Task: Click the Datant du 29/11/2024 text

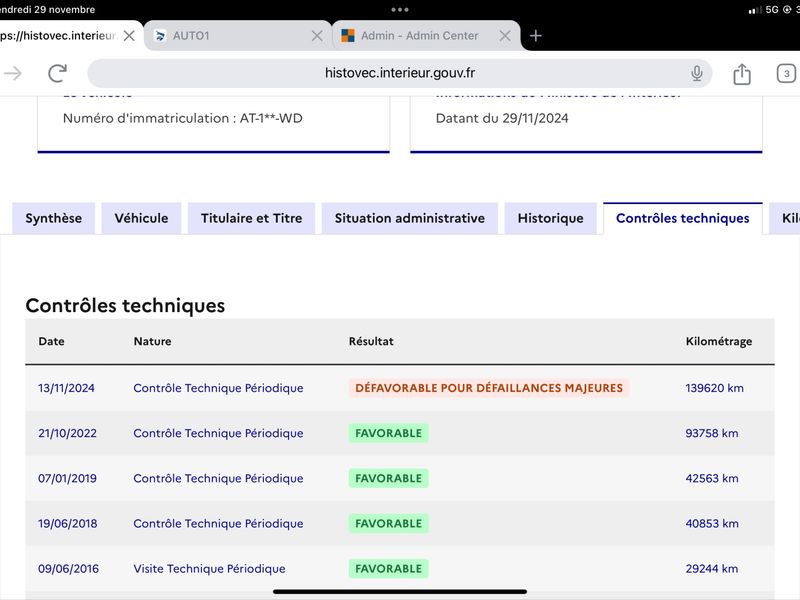Action: pos(502,118)
